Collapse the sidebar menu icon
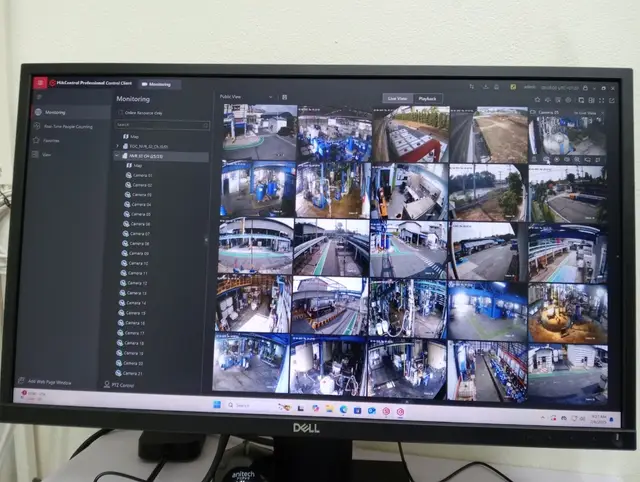This screenshot has width=640, height=482. pyautogui.click(x=39, y=97)
